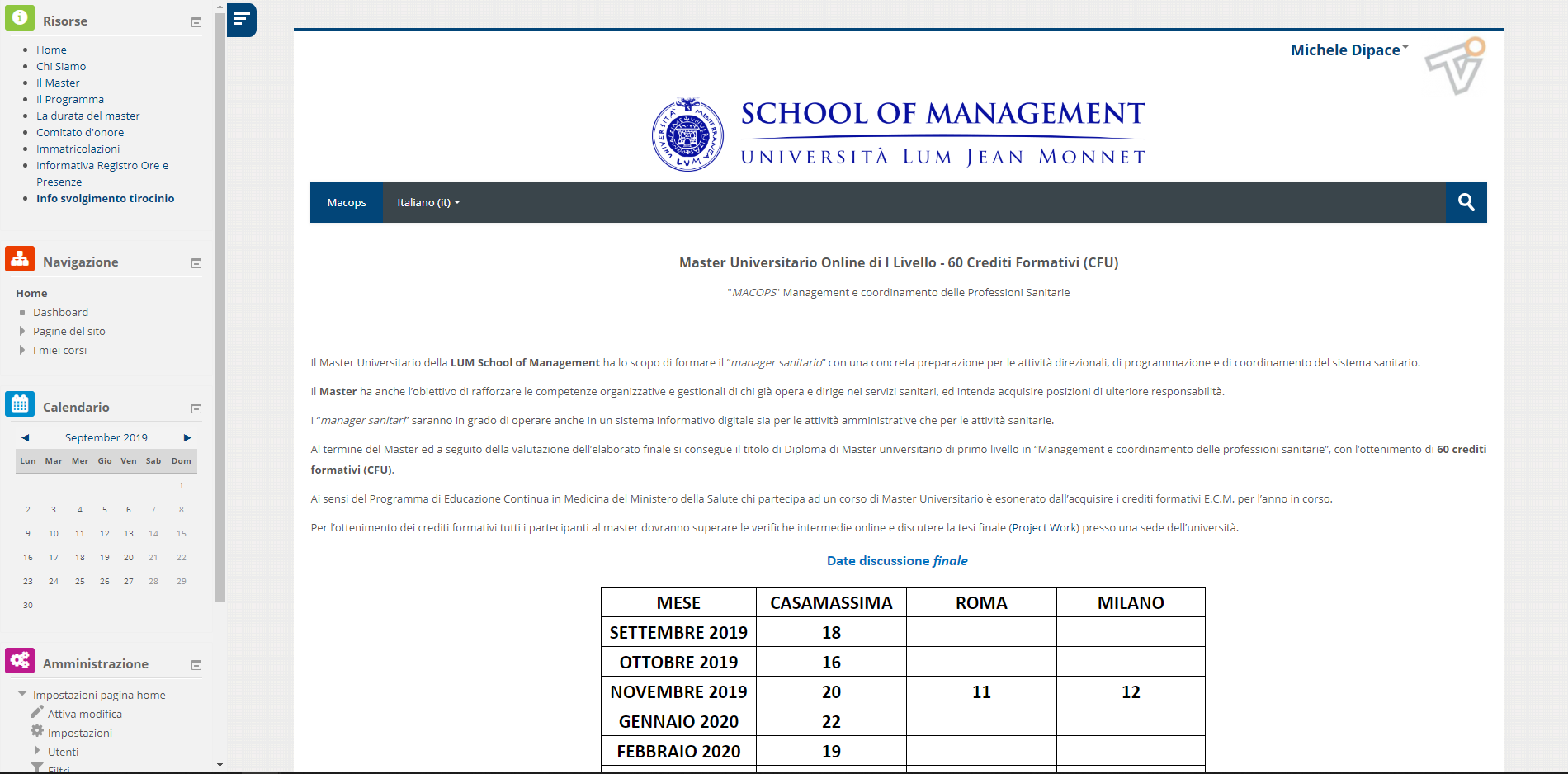This screenshot has height=774, width=1568.
Task: Click the Navigazione block sitemap icon
Action: [x=20, y=258]
